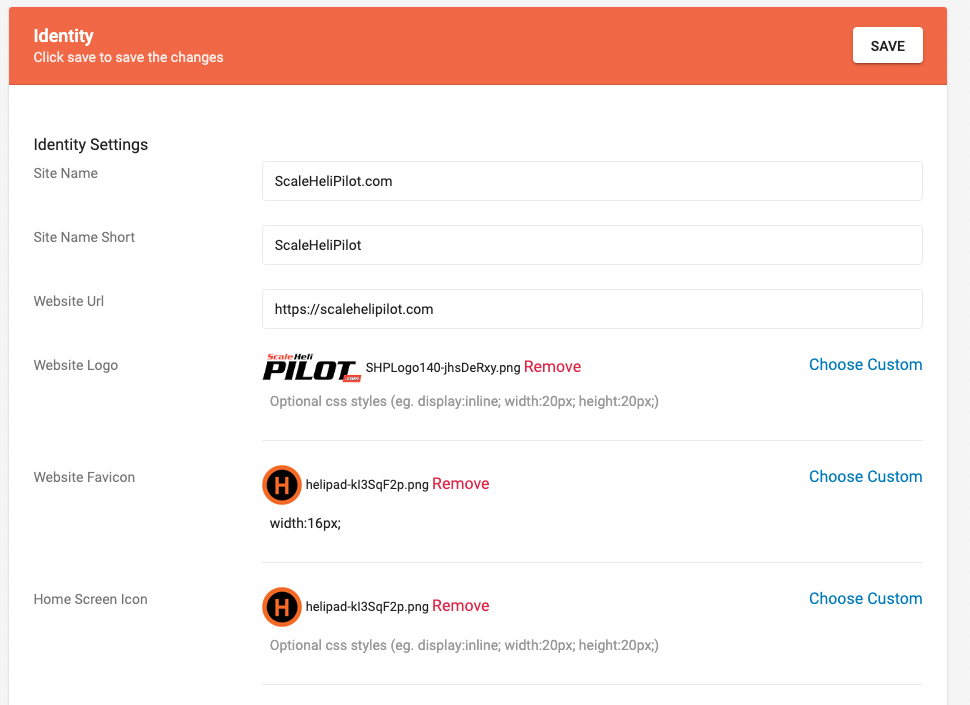Click the Website Logo css styles field
Viewport: 970px width, 705px height.
coord(591,402)
